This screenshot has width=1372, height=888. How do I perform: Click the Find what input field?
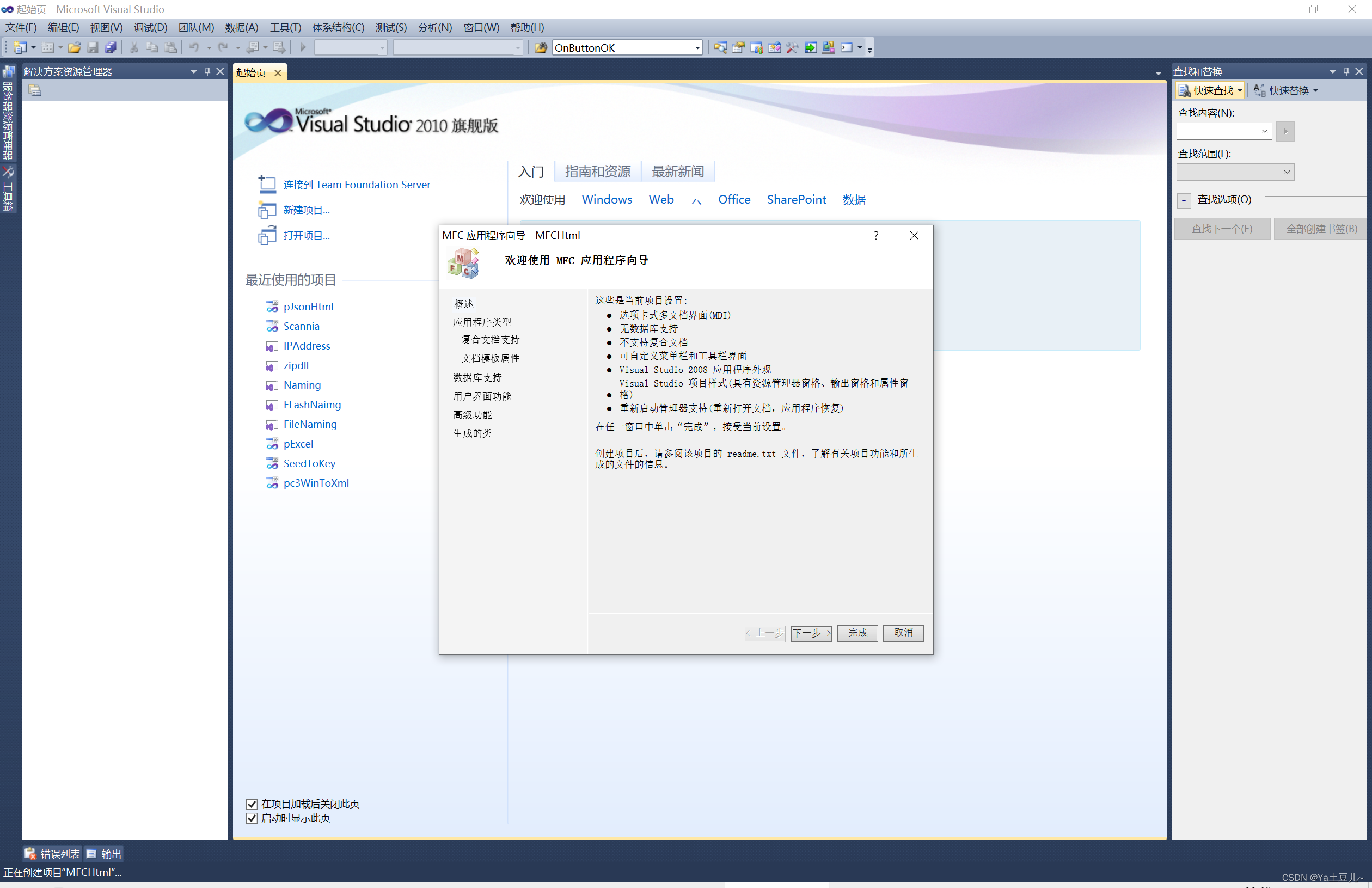[1217, 131]
